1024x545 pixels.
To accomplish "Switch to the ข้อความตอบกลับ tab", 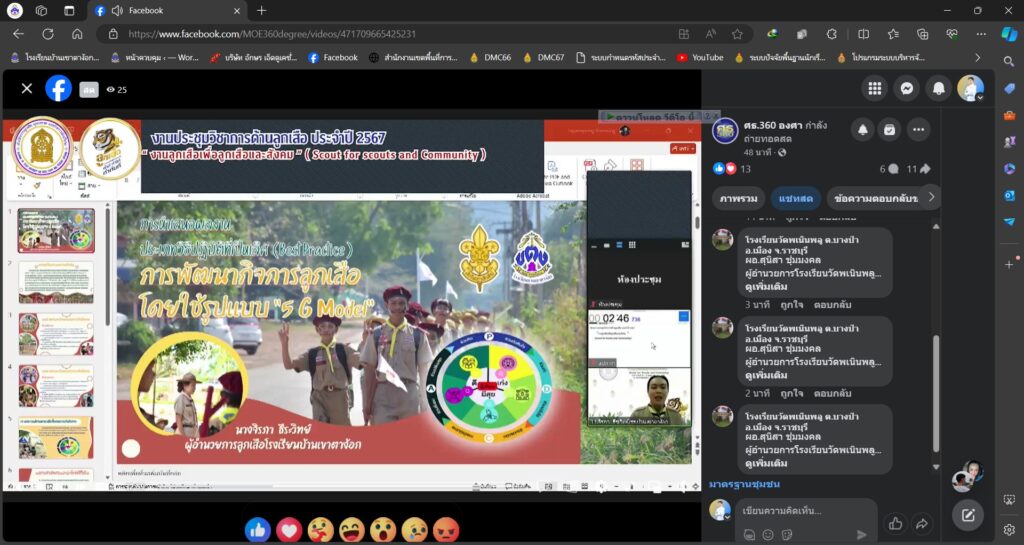I will pos(876,198).
